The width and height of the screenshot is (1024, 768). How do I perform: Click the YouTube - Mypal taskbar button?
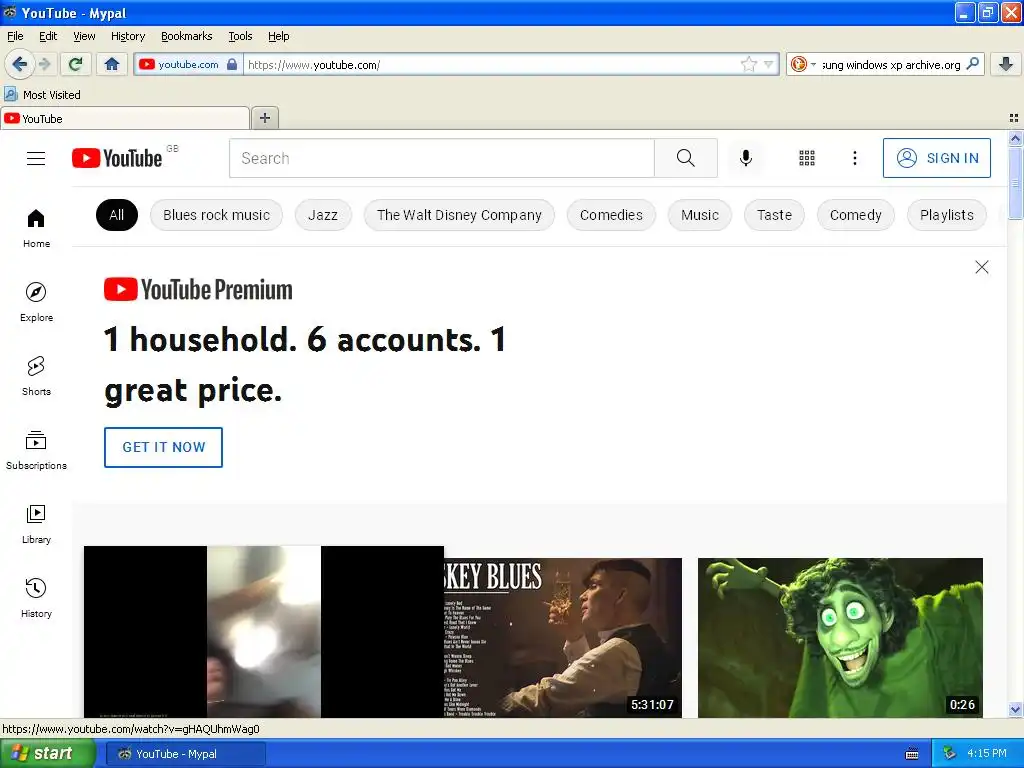pyautogui.click(x=185, y=754)
